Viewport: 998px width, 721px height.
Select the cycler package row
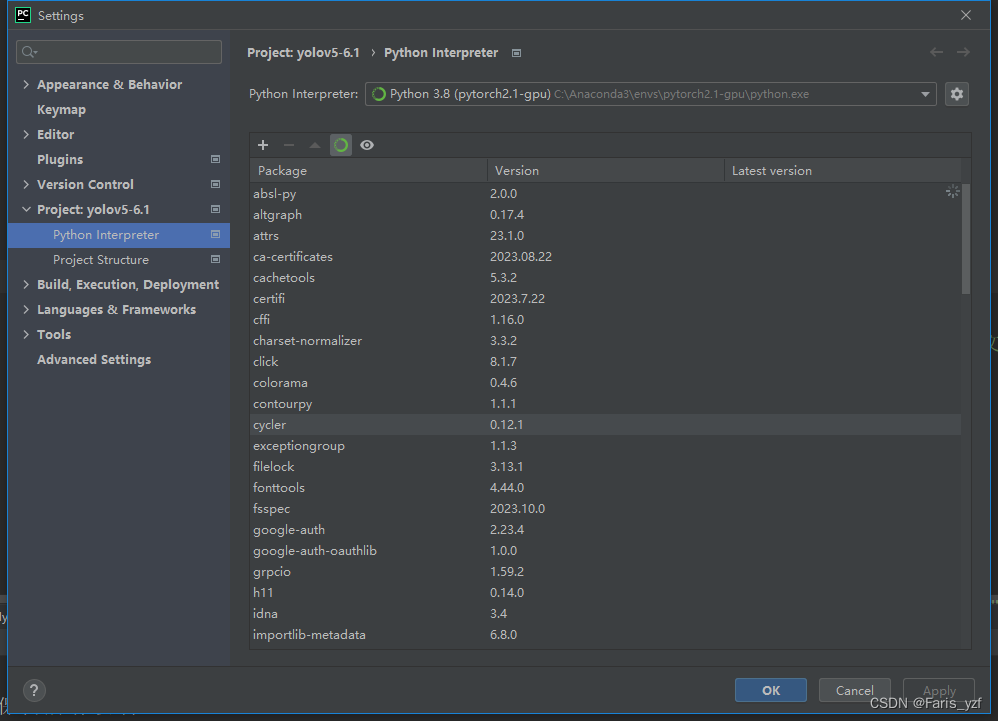tap(605, 424)
